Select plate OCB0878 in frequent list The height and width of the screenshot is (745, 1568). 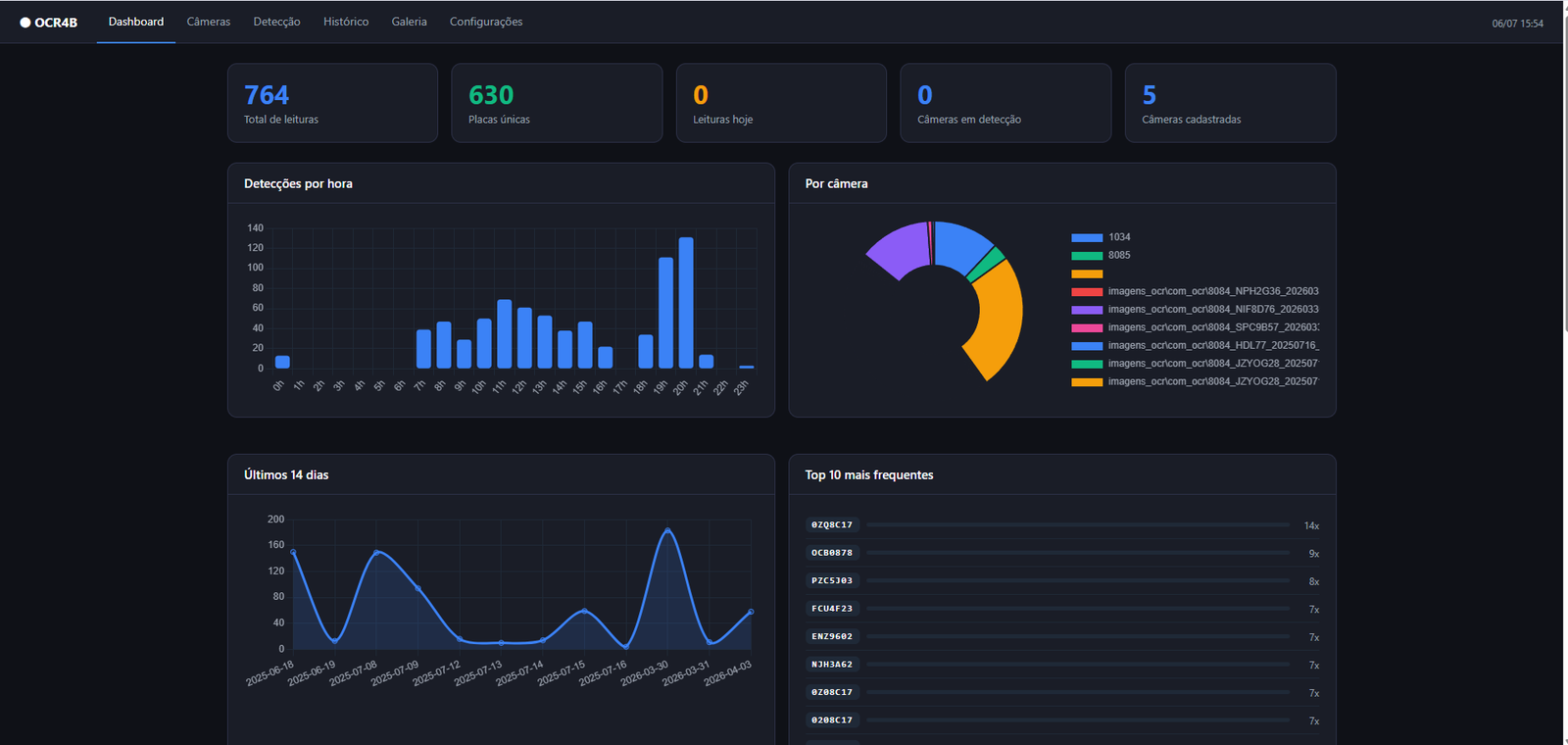coord(832,553)
